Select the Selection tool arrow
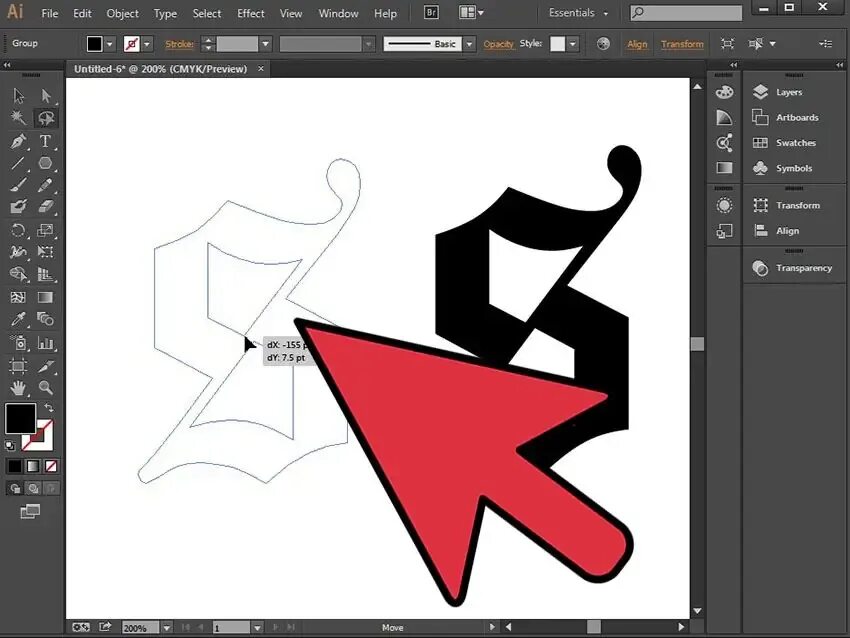The image size is (850, 638). [x=18, y=96]
